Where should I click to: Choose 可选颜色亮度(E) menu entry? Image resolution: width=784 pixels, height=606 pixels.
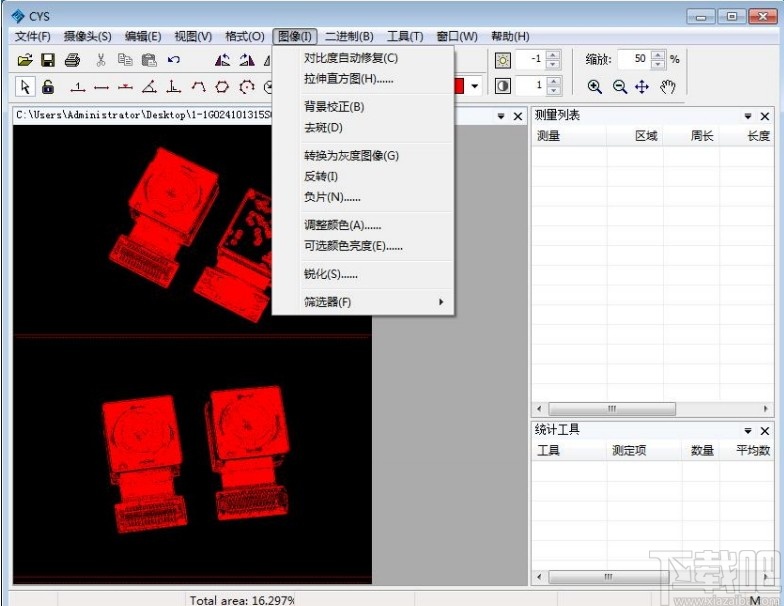pyautogui.click(x=363, y=246)
